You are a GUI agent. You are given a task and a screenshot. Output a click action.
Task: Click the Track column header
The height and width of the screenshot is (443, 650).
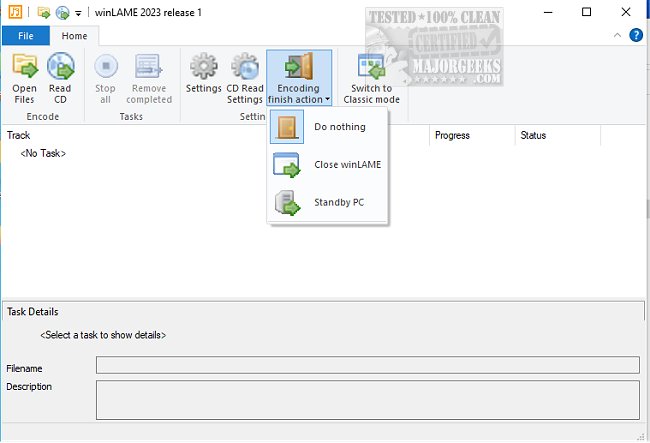[19, 135]
